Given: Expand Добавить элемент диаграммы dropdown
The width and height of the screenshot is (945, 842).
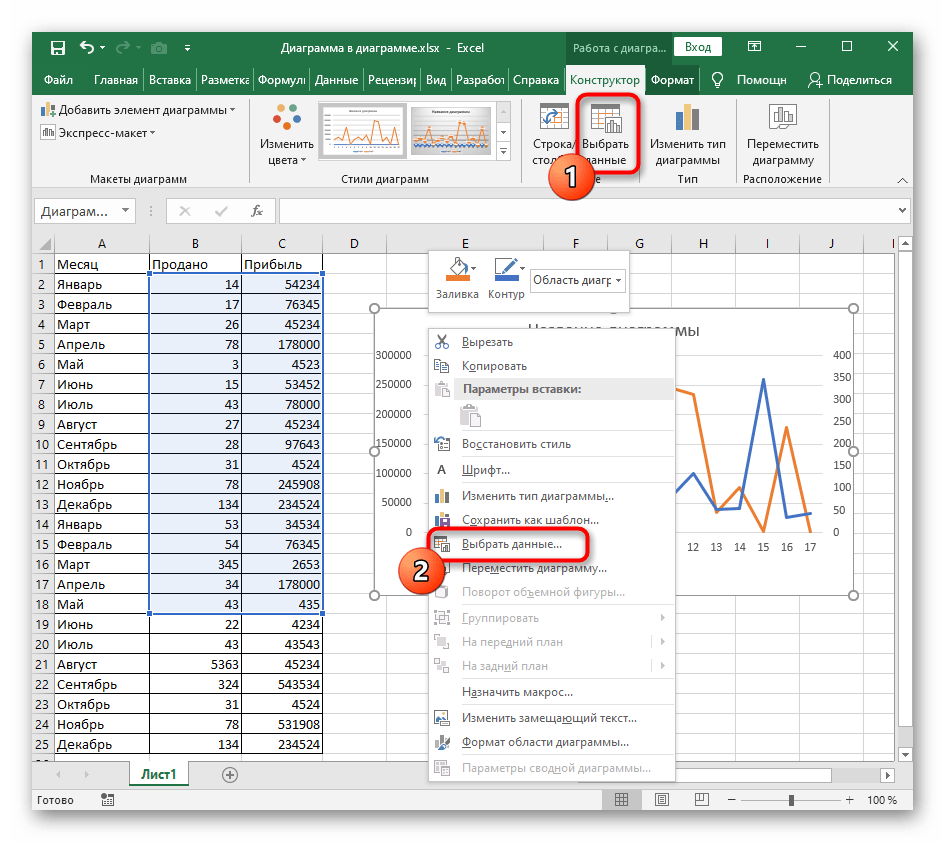Looking at the screenshot, I should point(139,110).
